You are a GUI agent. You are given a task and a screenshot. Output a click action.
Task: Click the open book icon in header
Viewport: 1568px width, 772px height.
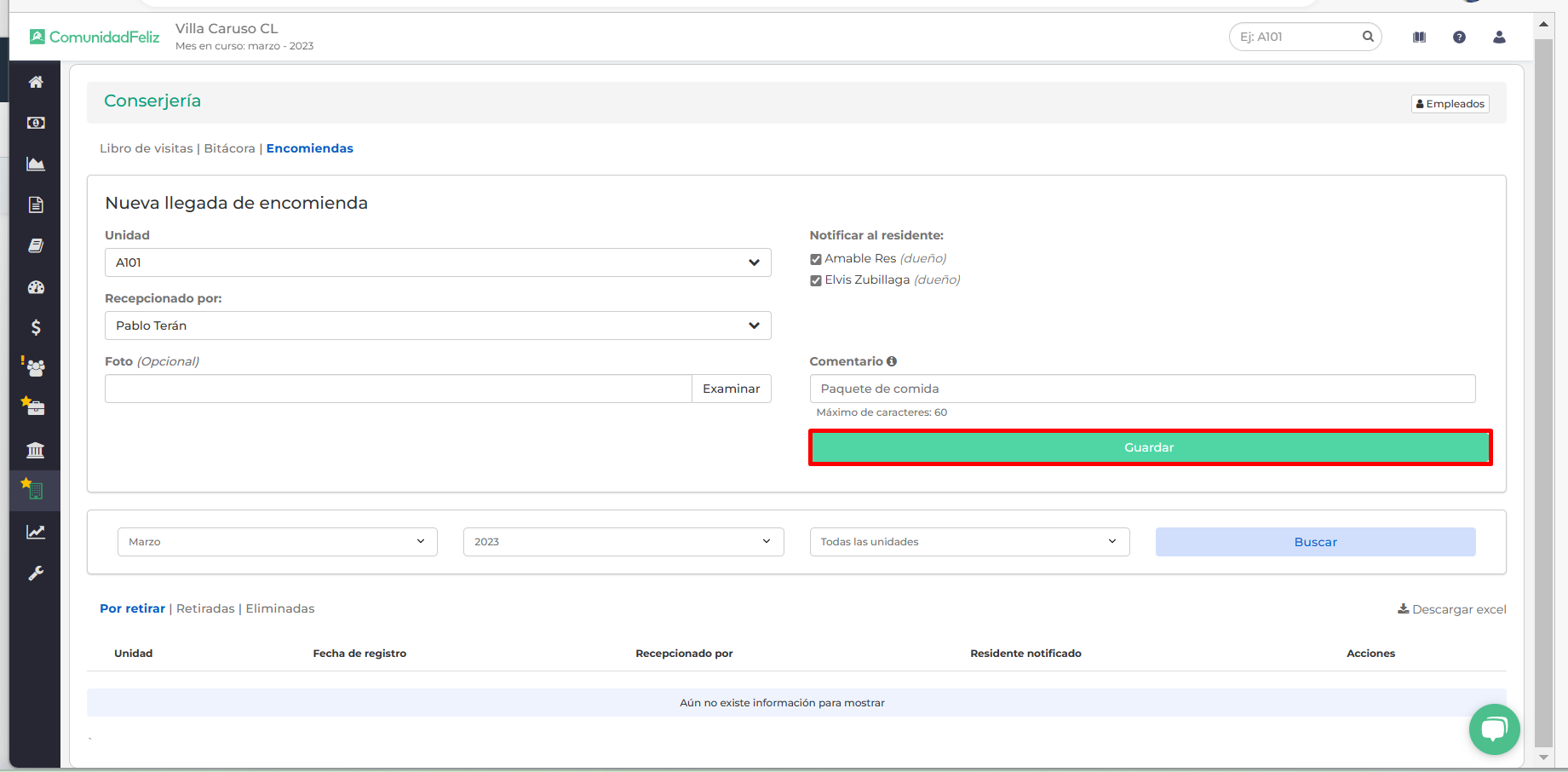pyautogui.click(x=1419, y=37)
